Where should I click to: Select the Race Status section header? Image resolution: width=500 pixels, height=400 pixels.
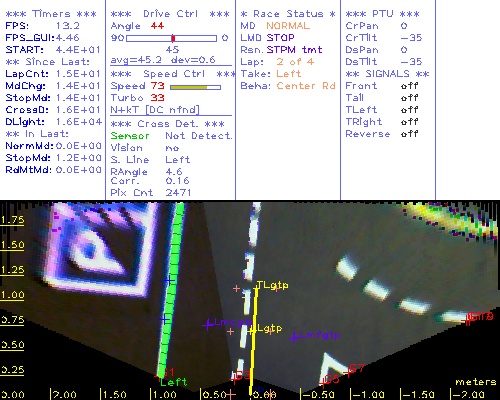coord(288,14)
